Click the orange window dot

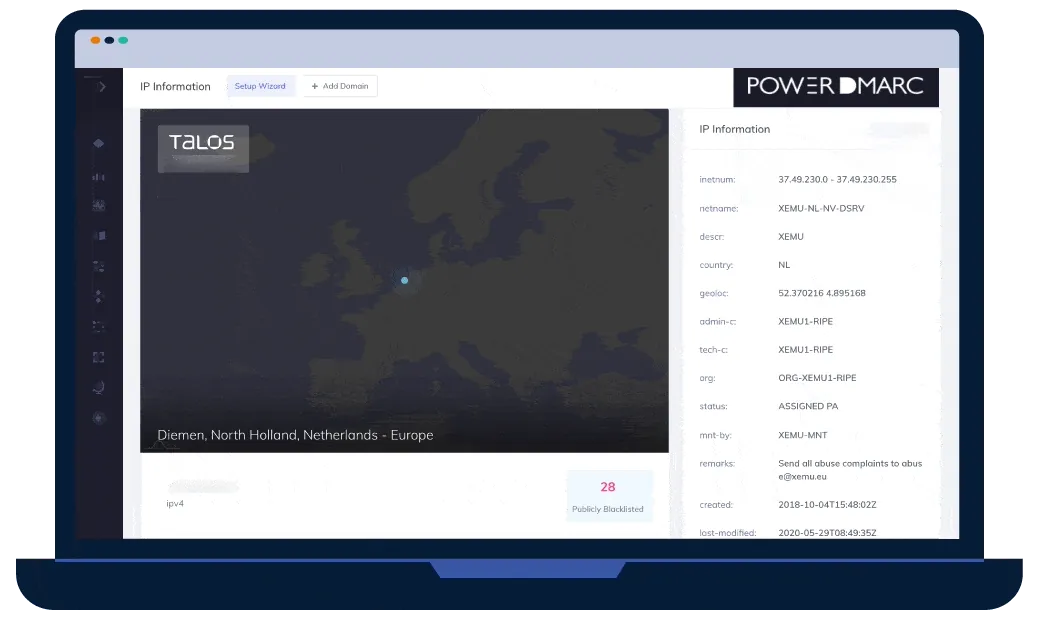(95, 40)
